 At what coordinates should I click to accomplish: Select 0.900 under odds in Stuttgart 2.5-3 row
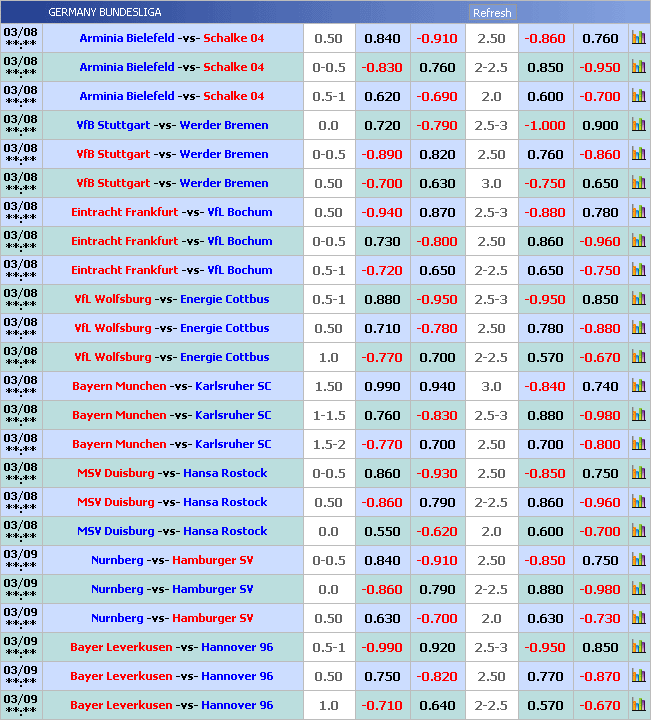(x=600, y=125)
